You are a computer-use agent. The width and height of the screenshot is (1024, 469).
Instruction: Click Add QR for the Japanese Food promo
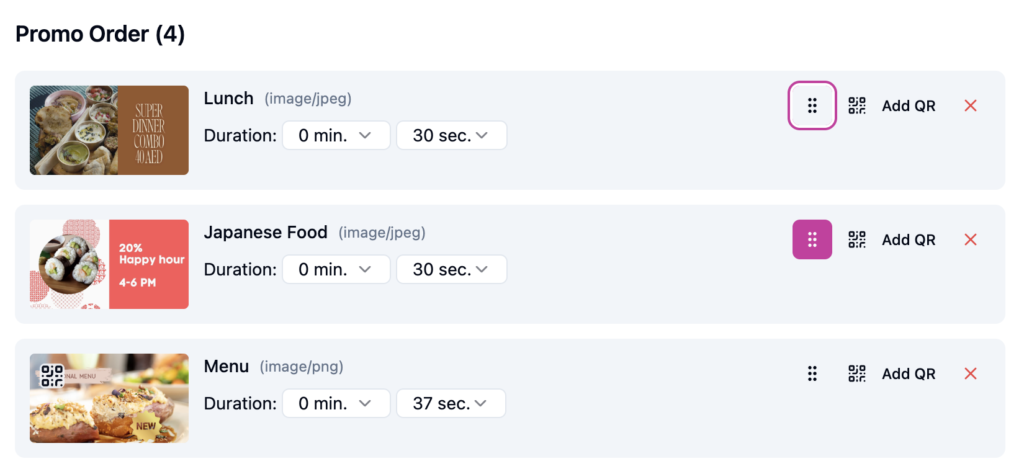tap(908, 240)
